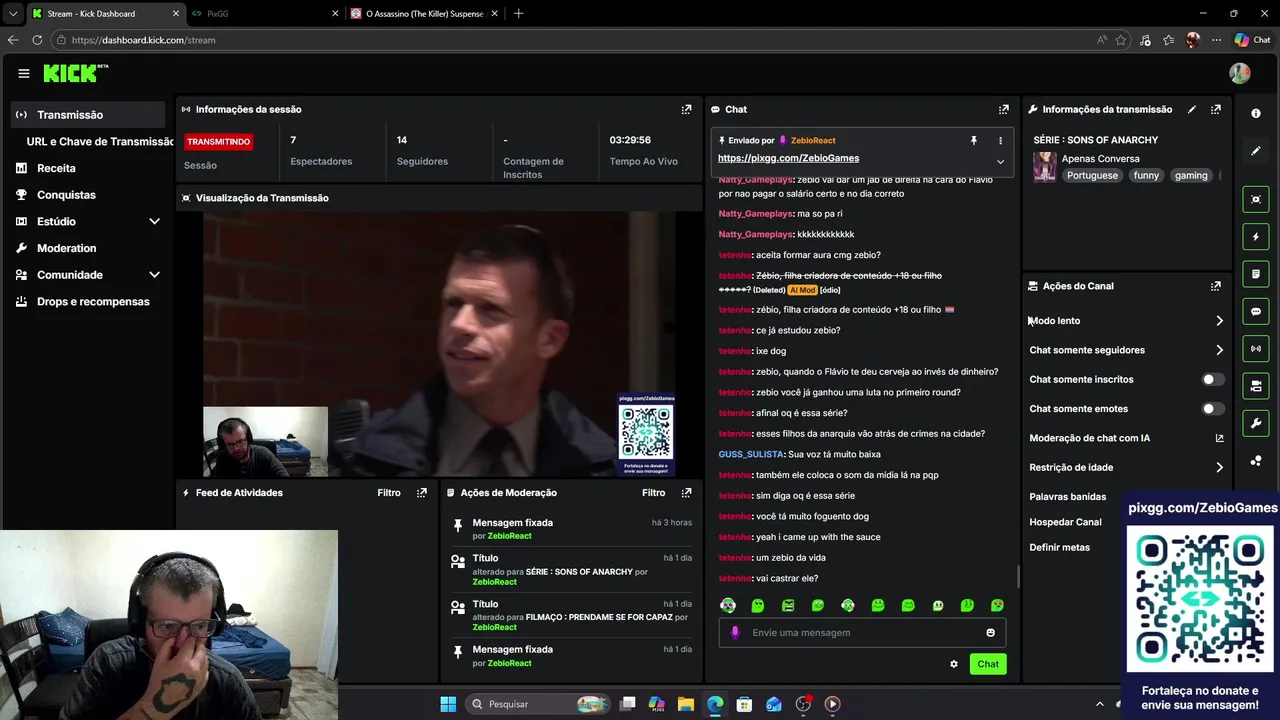Image resolution: width=1280 pixels, height=720 pixels.
Task: Toggle the chat bubble widget icon in the right sidebar
Action: pos(1256,311)
